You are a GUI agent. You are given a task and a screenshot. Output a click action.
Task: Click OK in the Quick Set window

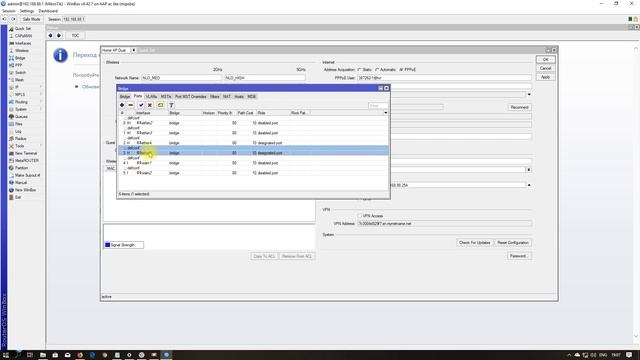[x=546, y=60]
